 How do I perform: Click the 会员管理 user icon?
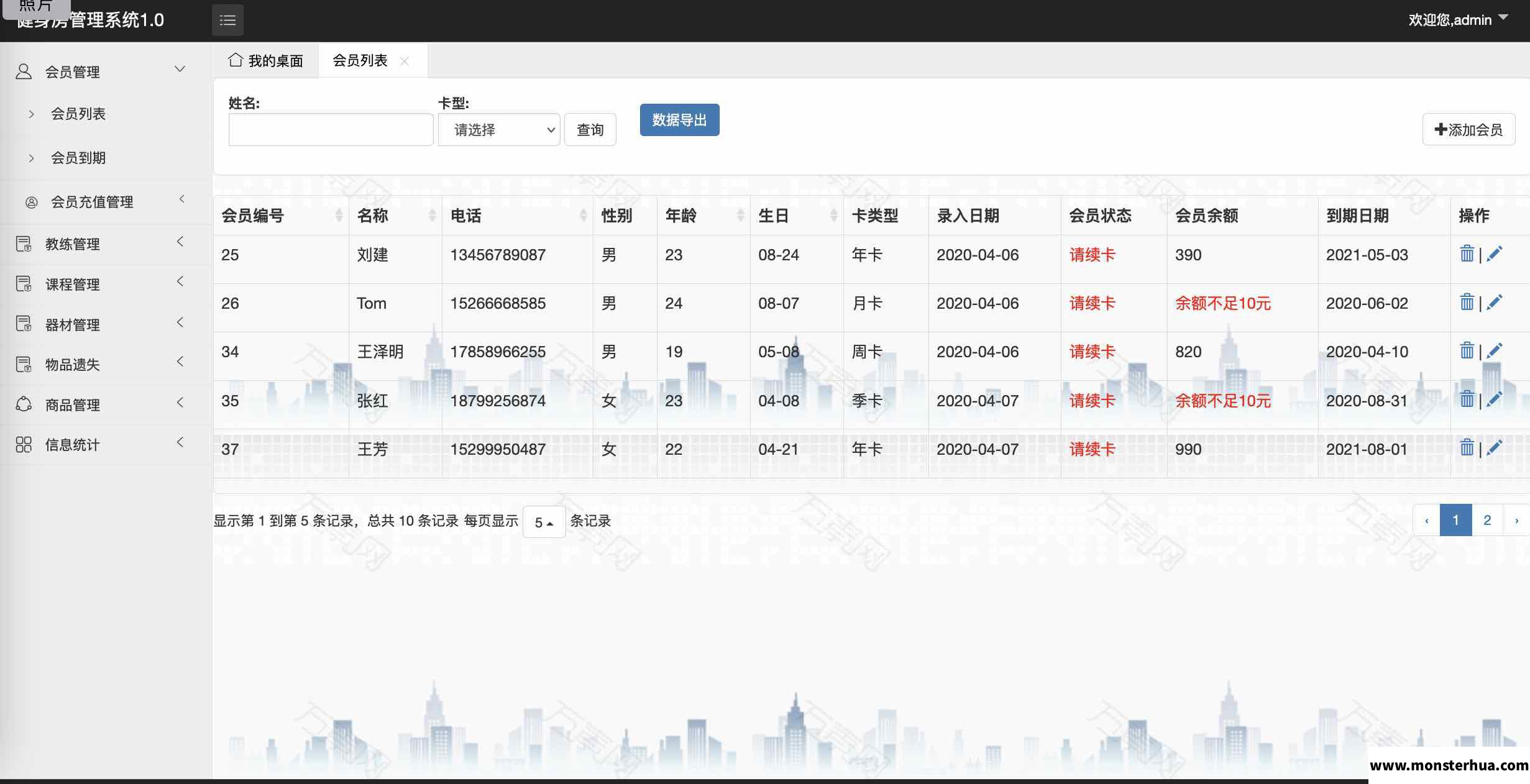(x=24, y=71)
